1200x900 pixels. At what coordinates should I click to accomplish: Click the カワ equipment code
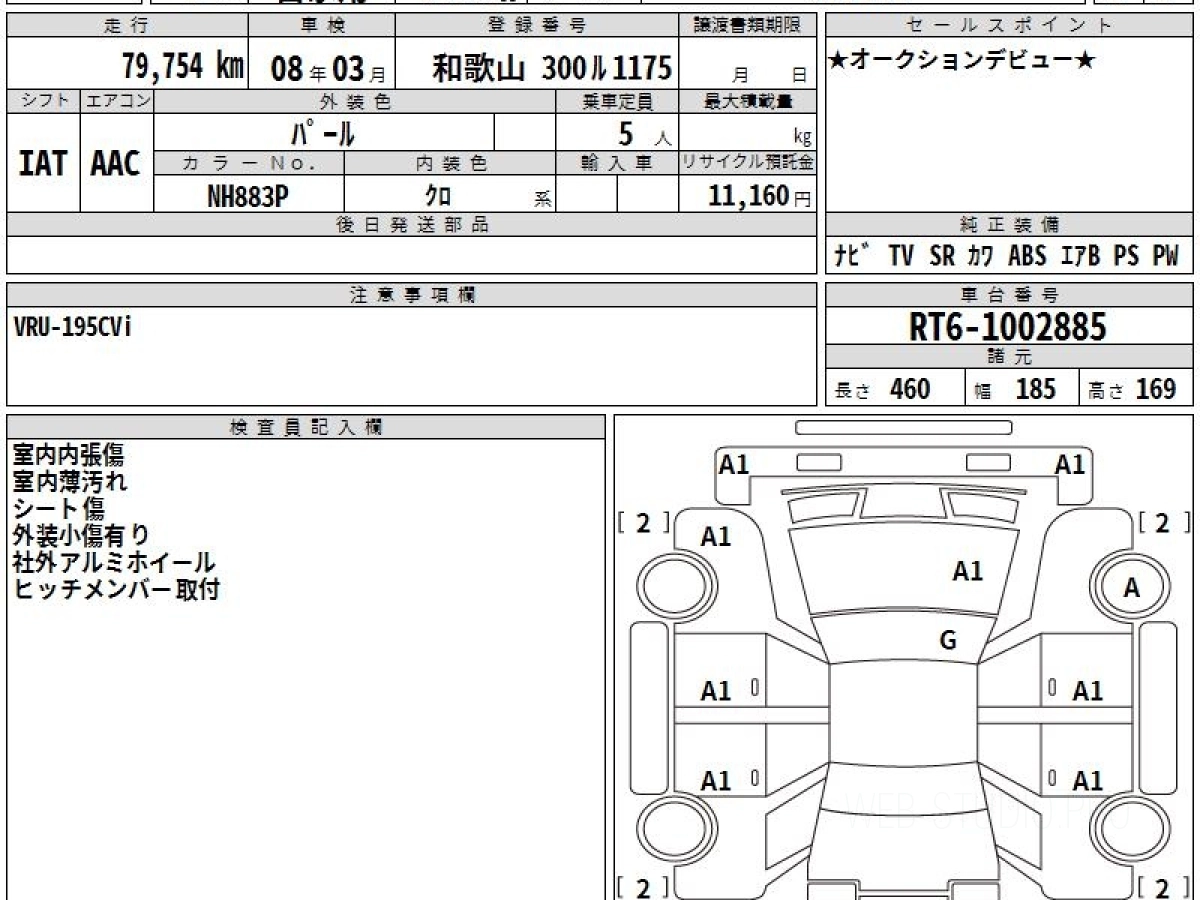click(979, 256)
